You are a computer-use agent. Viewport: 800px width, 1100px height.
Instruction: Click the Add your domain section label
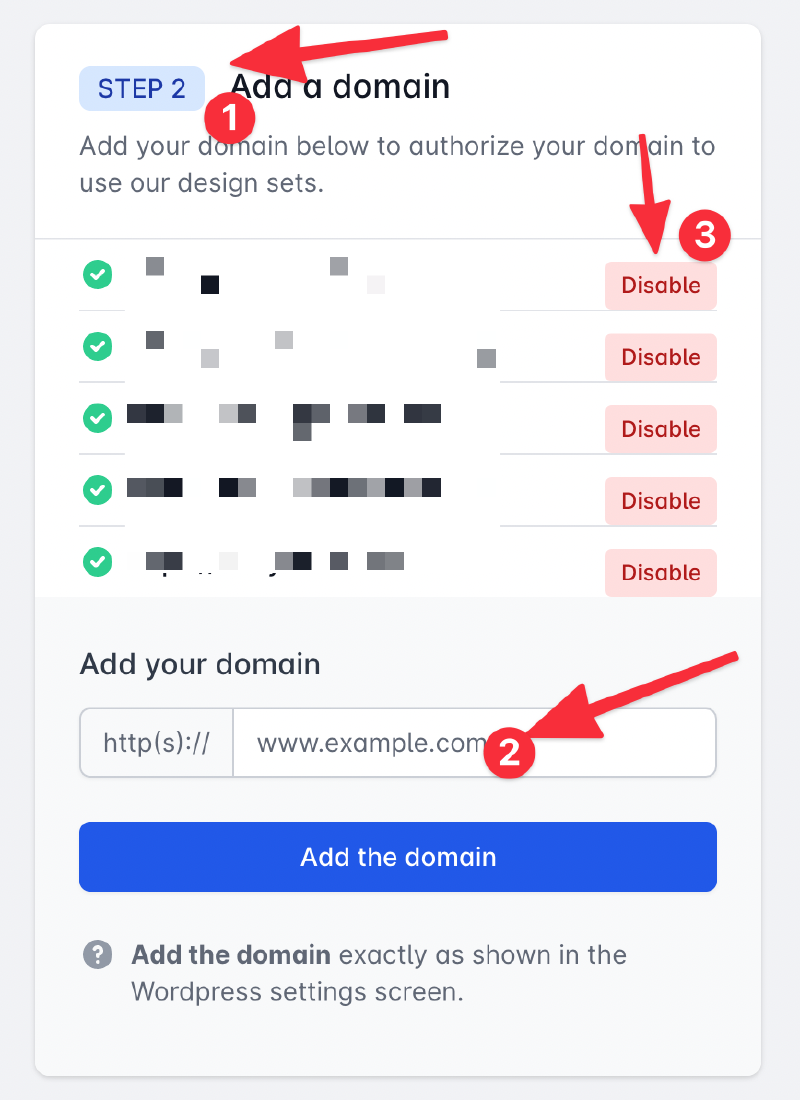point(199,664)
